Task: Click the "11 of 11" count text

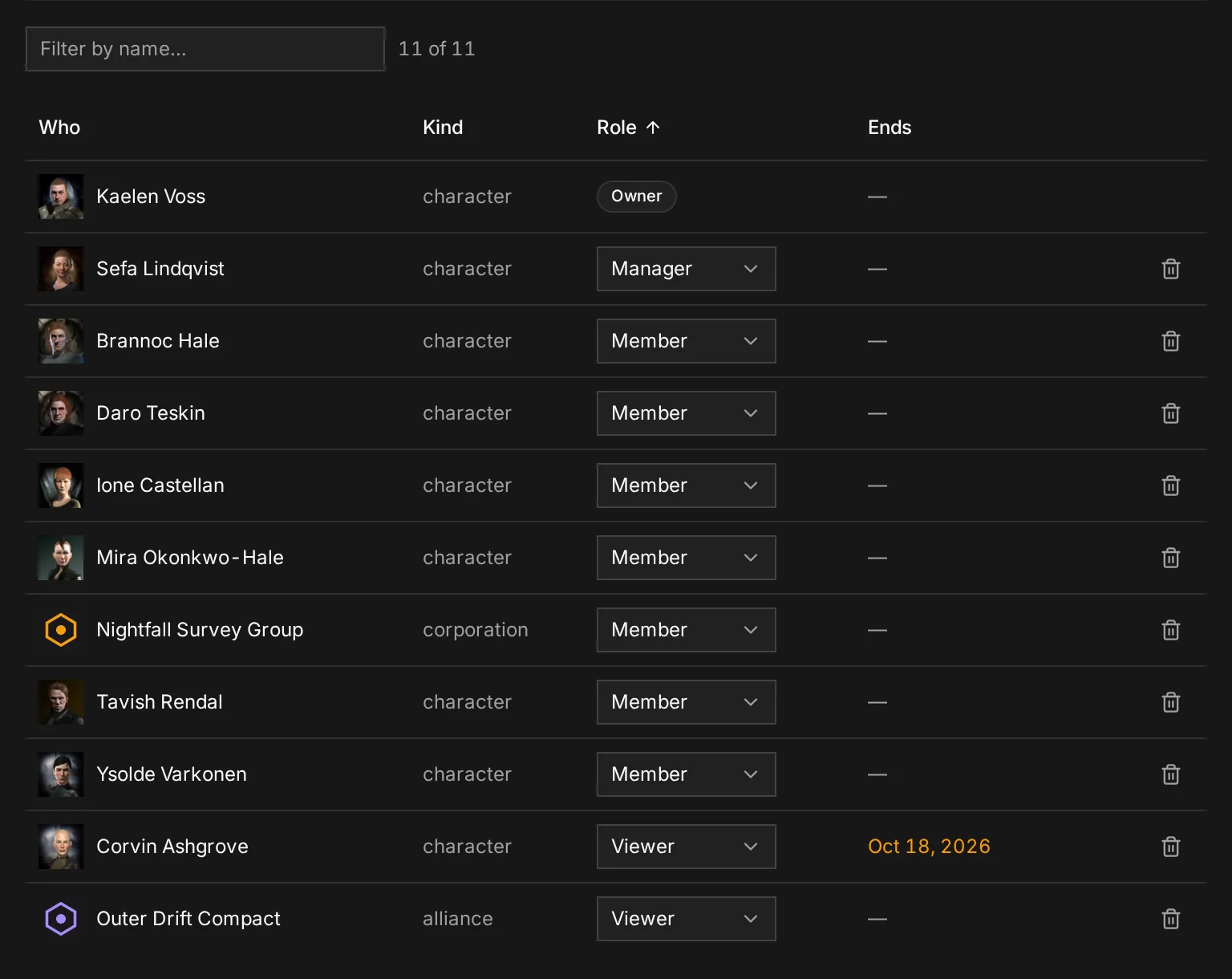Action: click(x=436, y=49)
